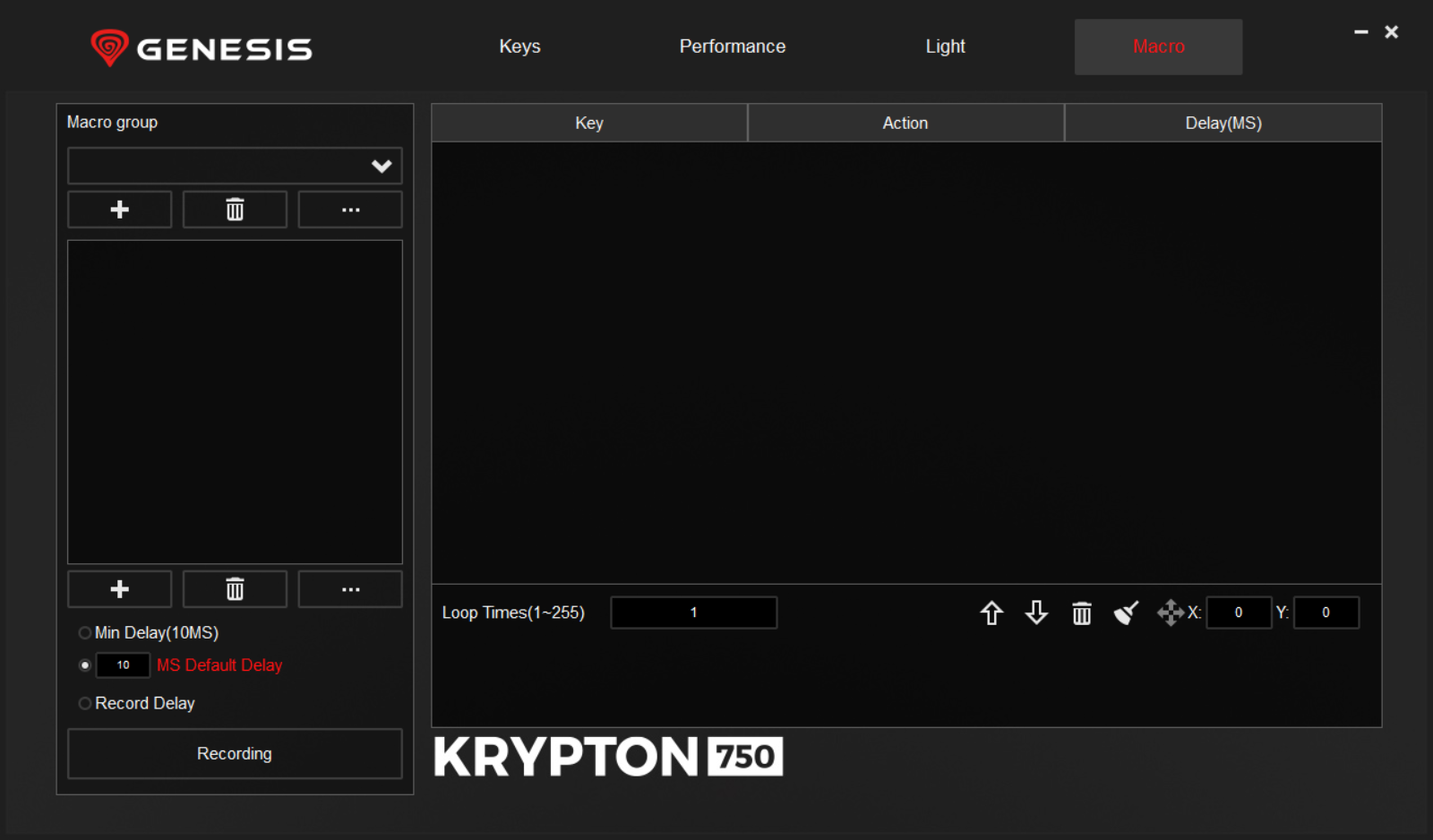Move selected action down with arrow icon
The image size is (1433, 840).
(x=1036, y=613)
